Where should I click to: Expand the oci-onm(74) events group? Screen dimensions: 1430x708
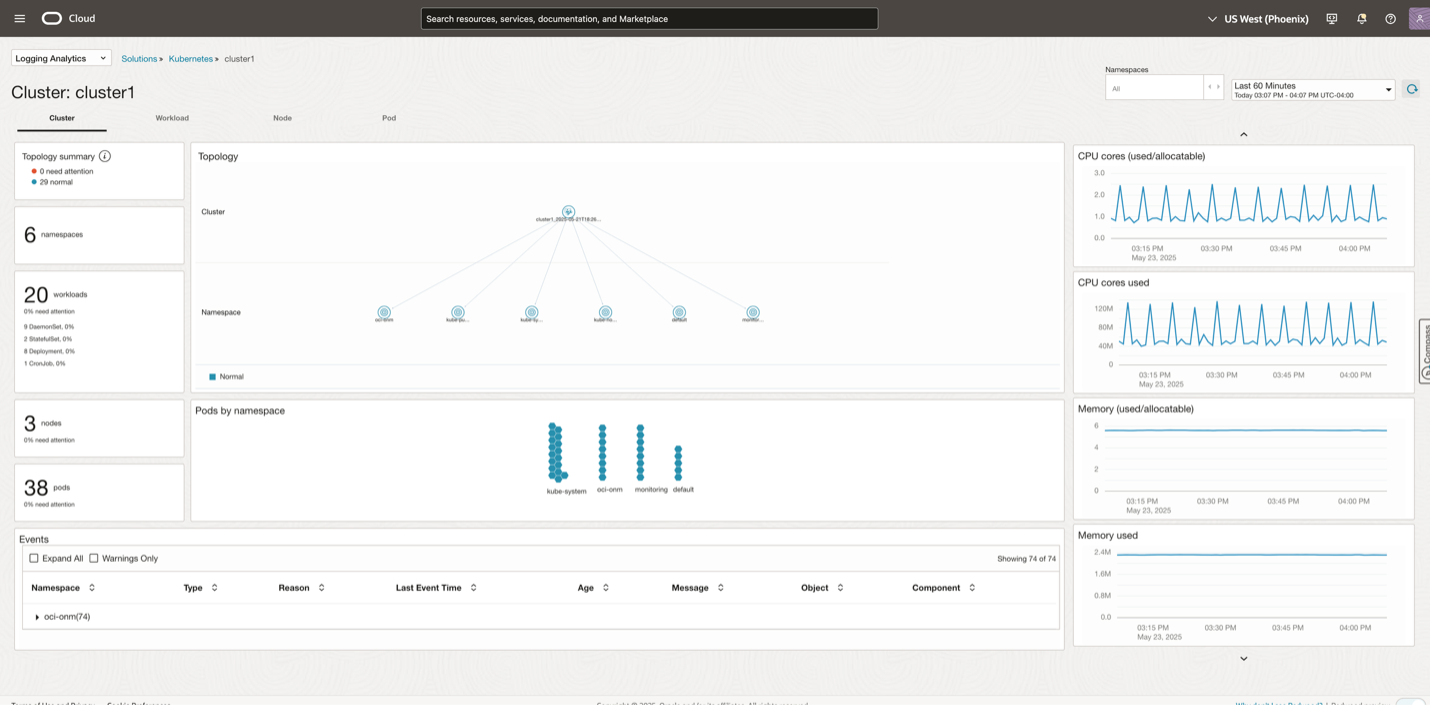62,617
